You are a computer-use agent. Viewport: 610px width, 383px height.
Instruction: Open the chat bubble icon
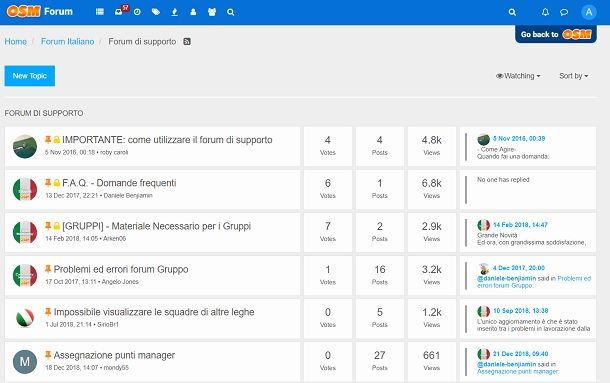point(564,12)
